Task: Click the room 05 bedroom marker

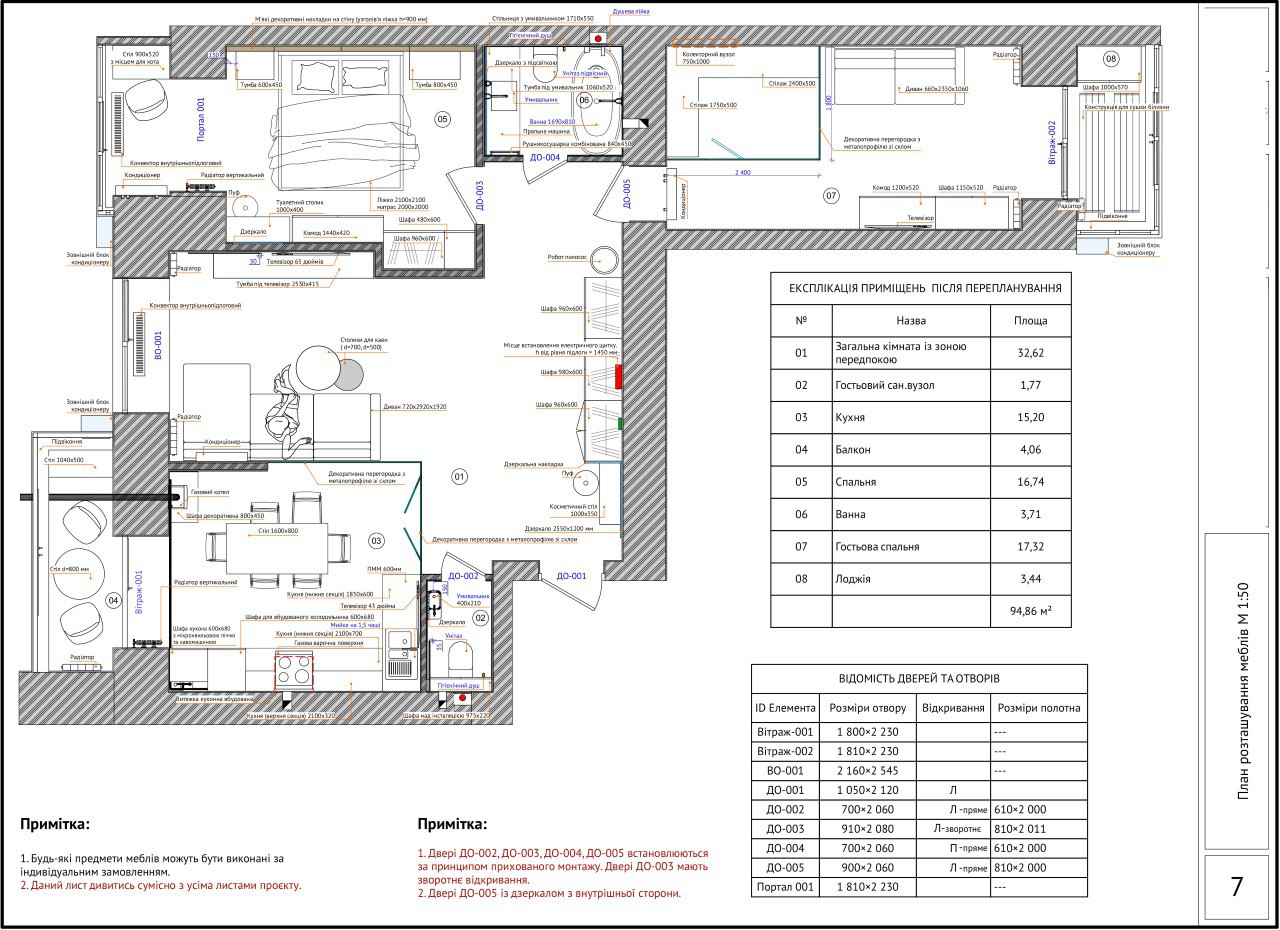Action: [x=443, y=119]
